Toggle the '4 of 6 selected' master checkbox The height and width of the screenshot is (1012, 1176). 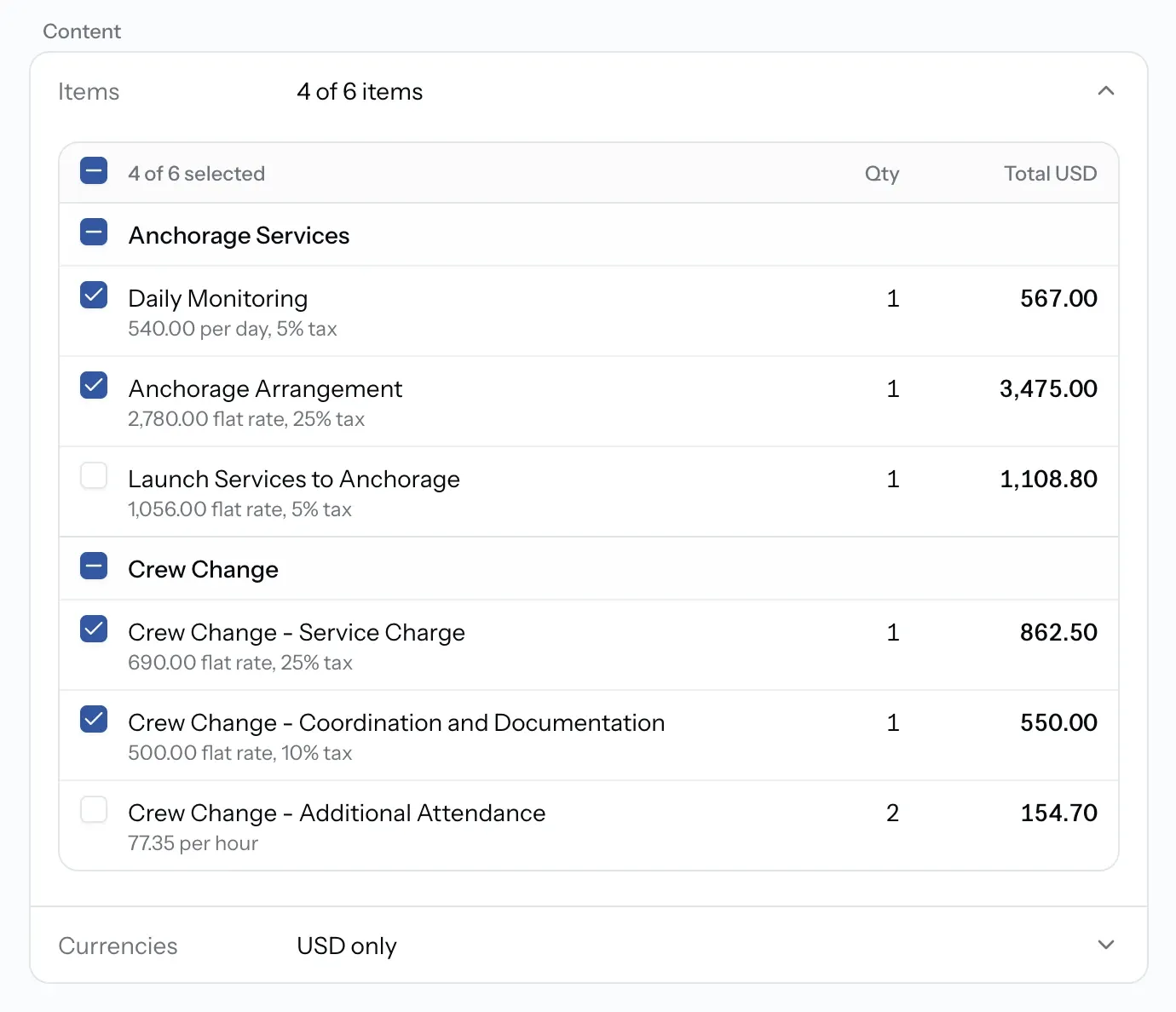pyautogui.click(x=94, y=171)
